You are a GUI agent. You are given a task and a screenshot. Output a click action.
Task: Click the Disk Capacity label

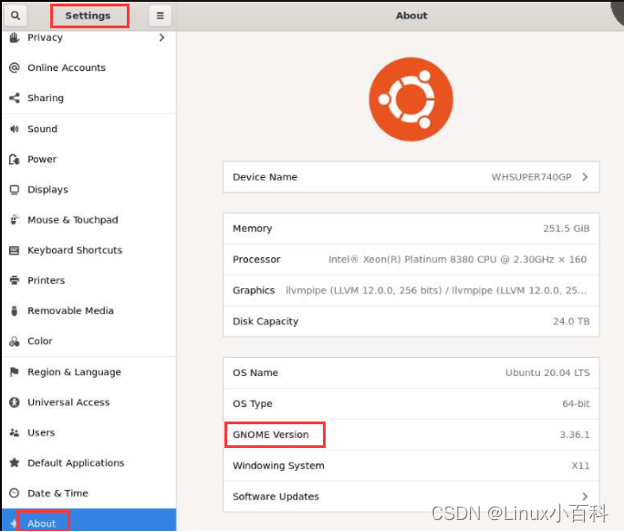click(265, 321)
